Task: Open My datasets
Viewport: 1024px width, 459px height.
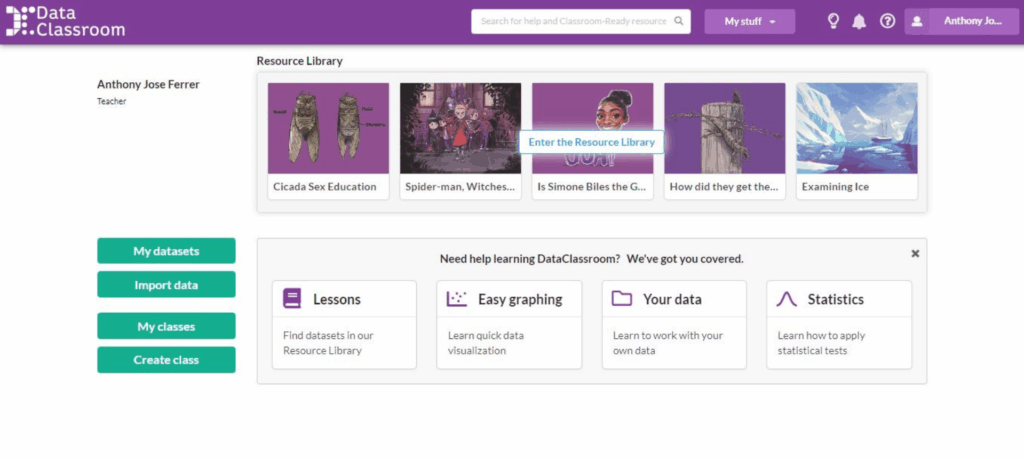Action: point(167,251)
